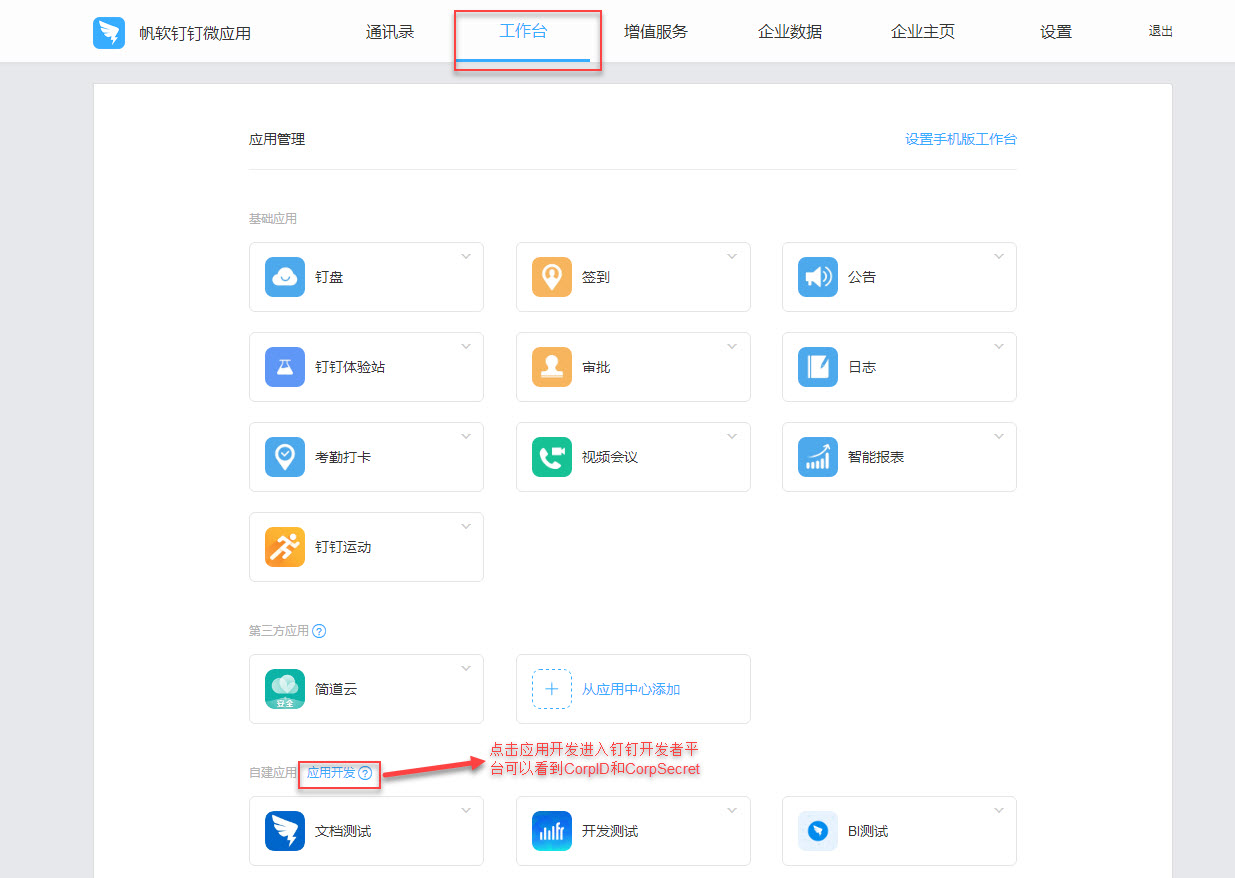Click the 退出 logout link
Screen dimensions: 1235x878
1161,31
